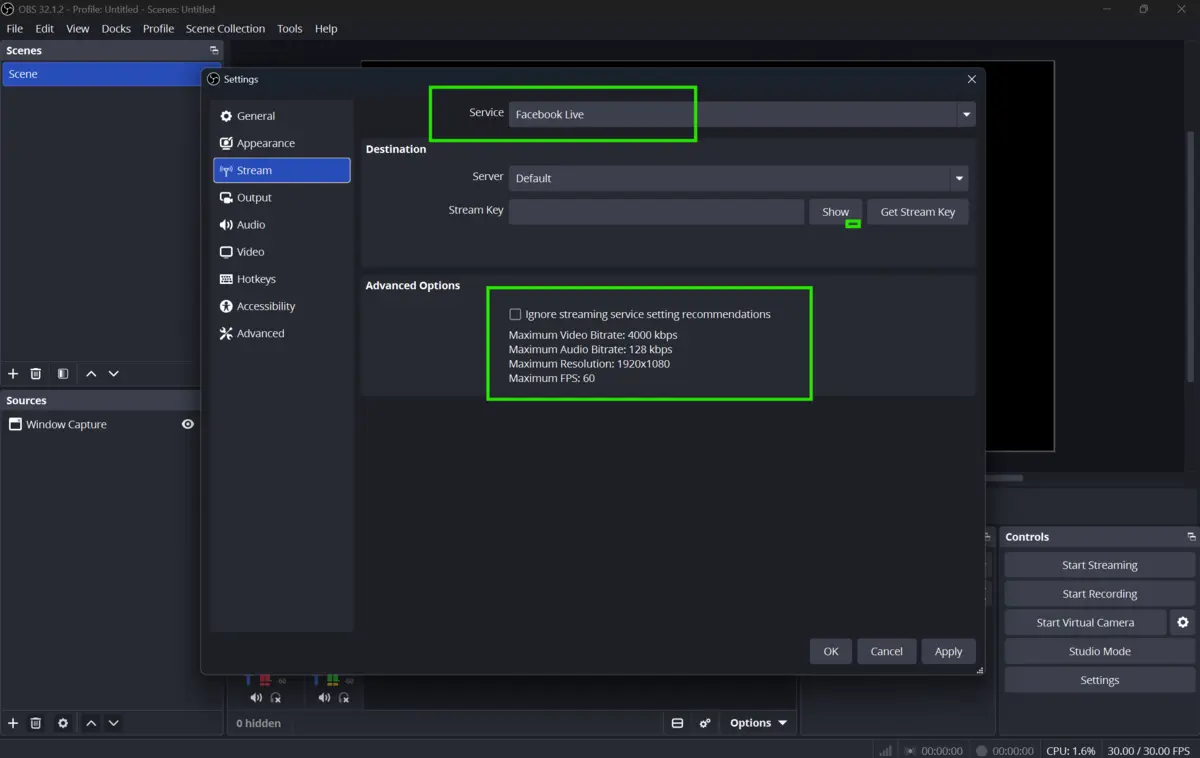Viewport: 1200px width, 758px height.
Task: Click the Accessibility icon in Settings
Action: tap(226, 306)
